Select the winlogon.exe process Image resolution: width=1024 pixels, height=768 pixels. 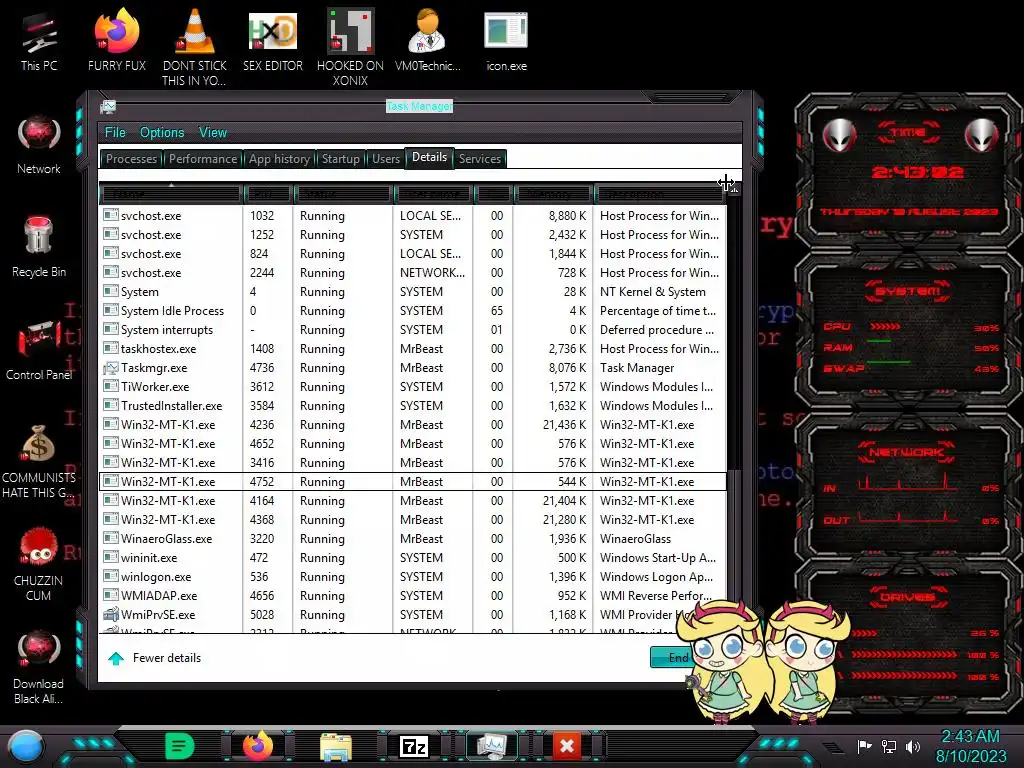tap(413, 577)
